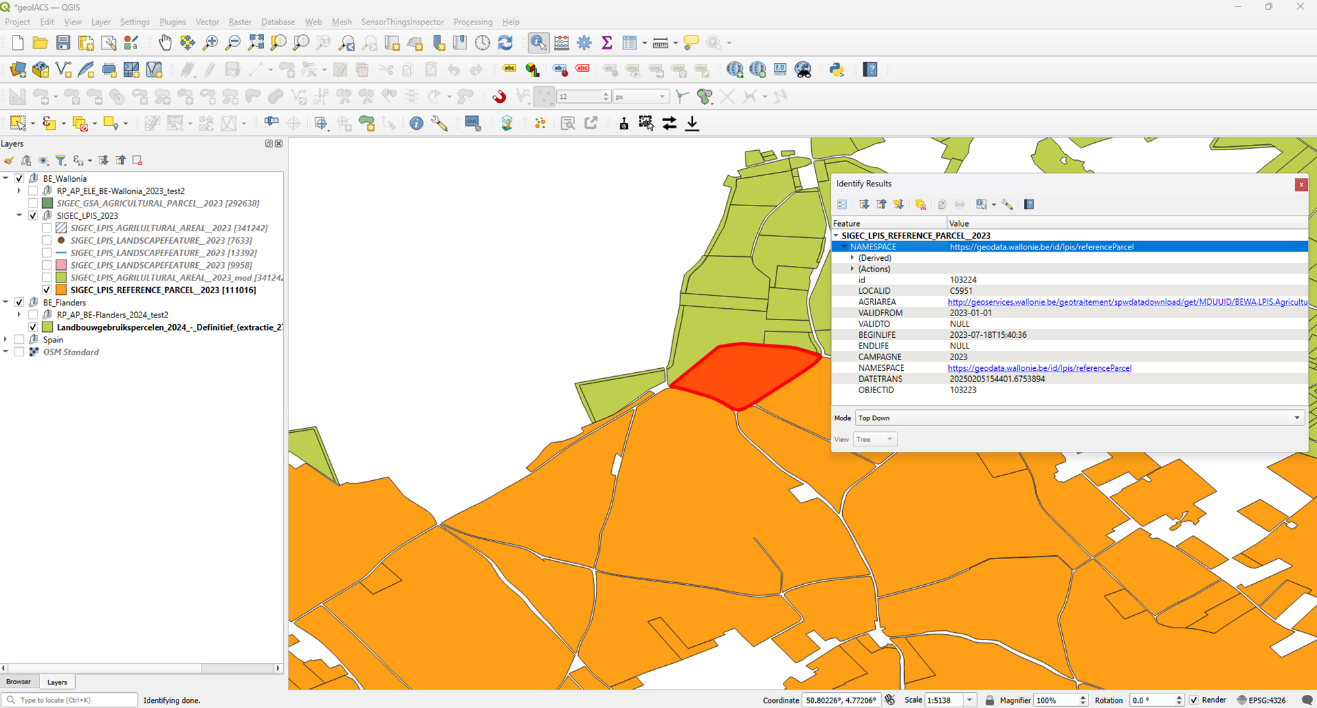Click the orange swatch of SIGEC_LPIS_REFERENCE_PARCEL layer
Screen dimensions: 1317x708
61,290
